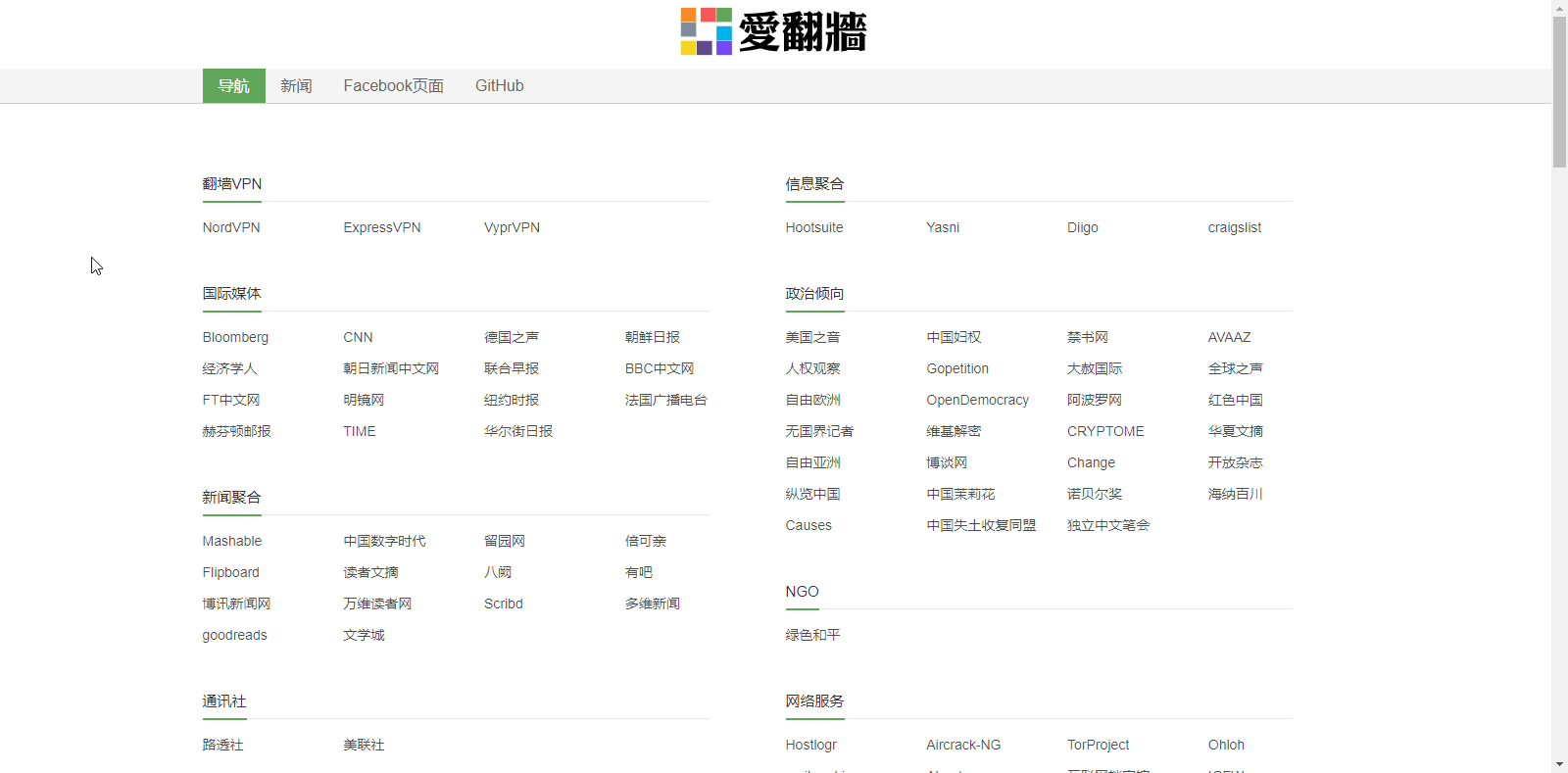
Task: Open the Hootsuite link
Action: click(x=814, y=227)
